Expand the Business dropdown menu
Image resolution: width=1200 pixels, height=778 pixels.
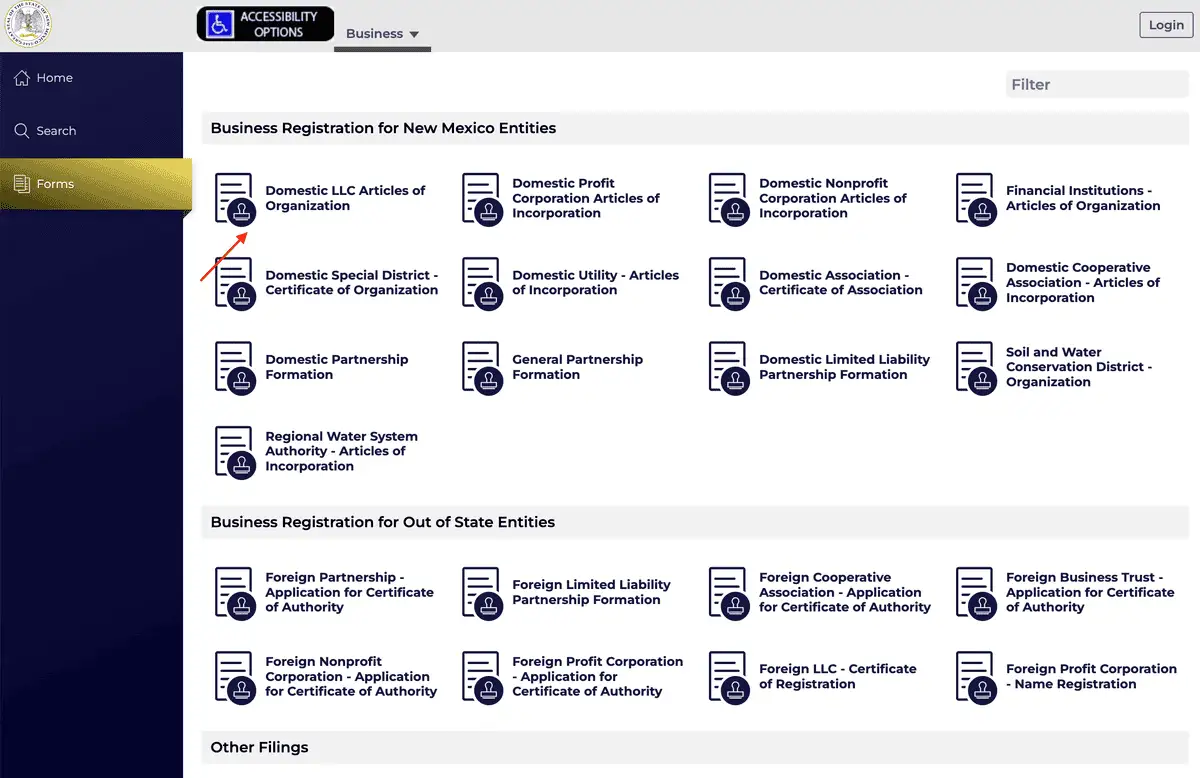point(382,34)
